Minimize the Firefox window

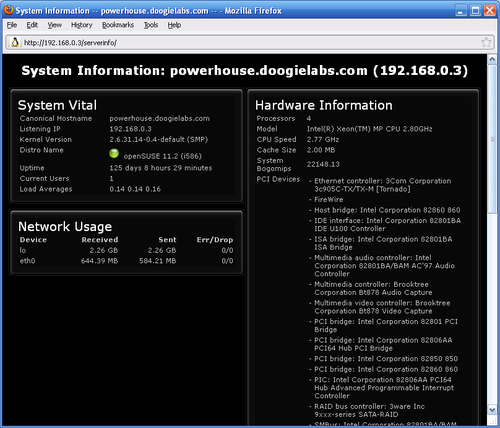coord(461,11)
